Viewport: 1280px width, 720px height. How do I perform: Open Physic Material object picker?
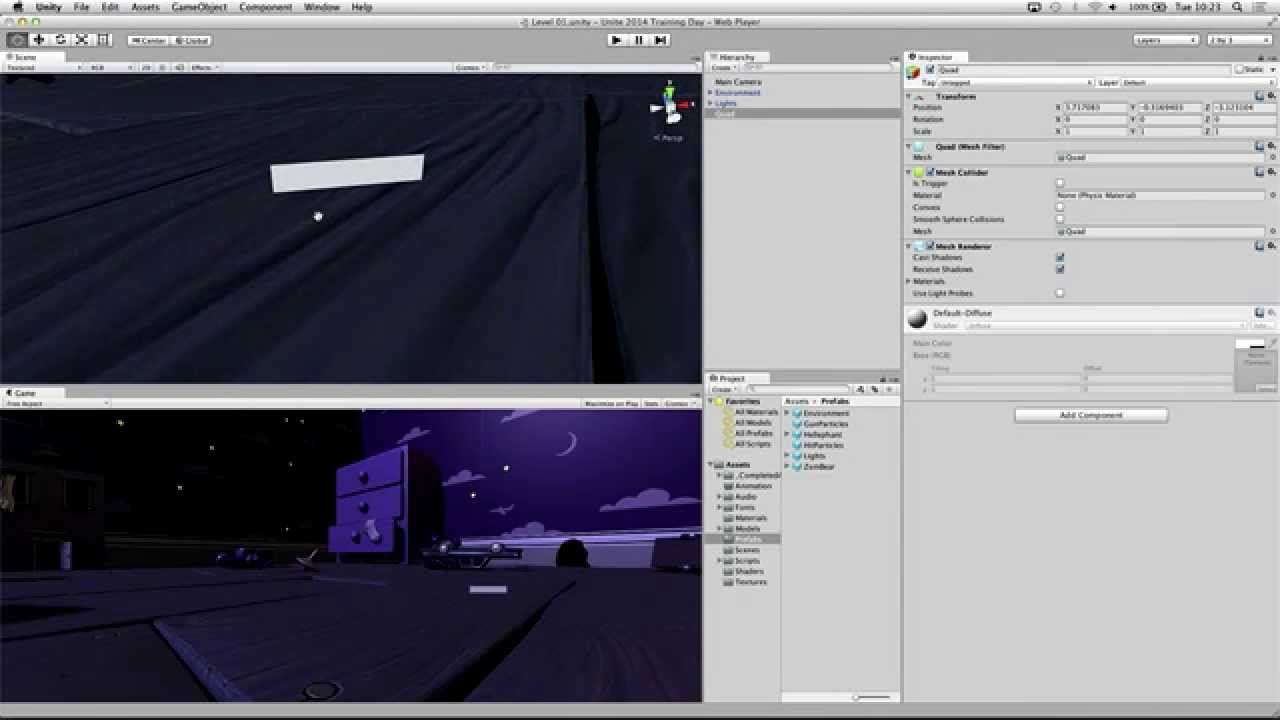pyautogui.click(x=1272, y=195)
